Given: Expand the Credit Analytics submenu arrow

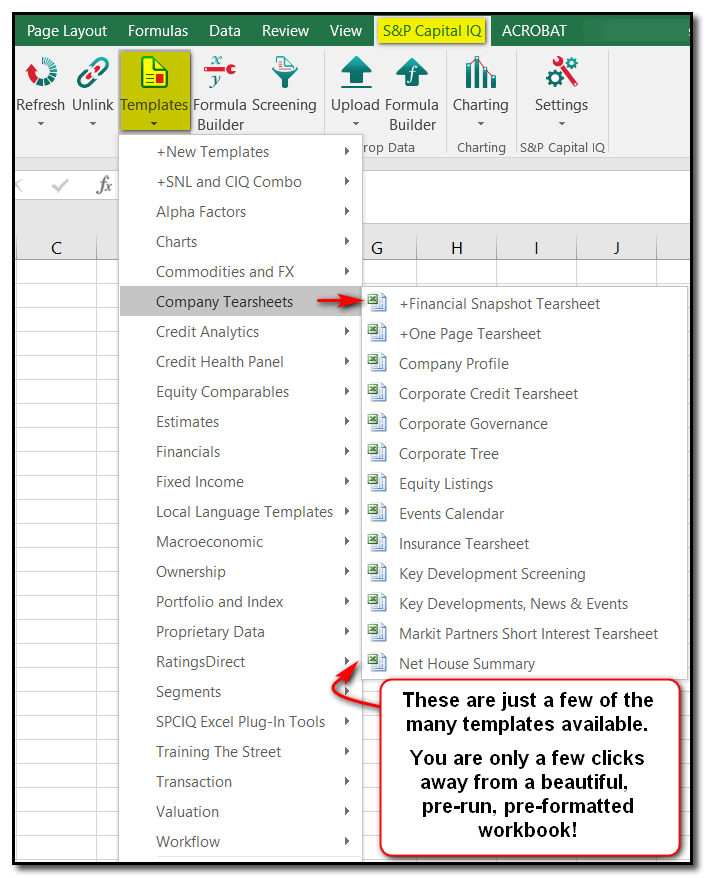Looking at the screenshot, I should (x=347, y=331).
